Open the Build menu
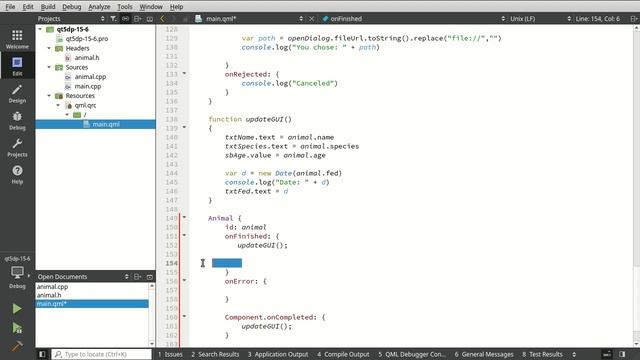 [x=48, y=7]
